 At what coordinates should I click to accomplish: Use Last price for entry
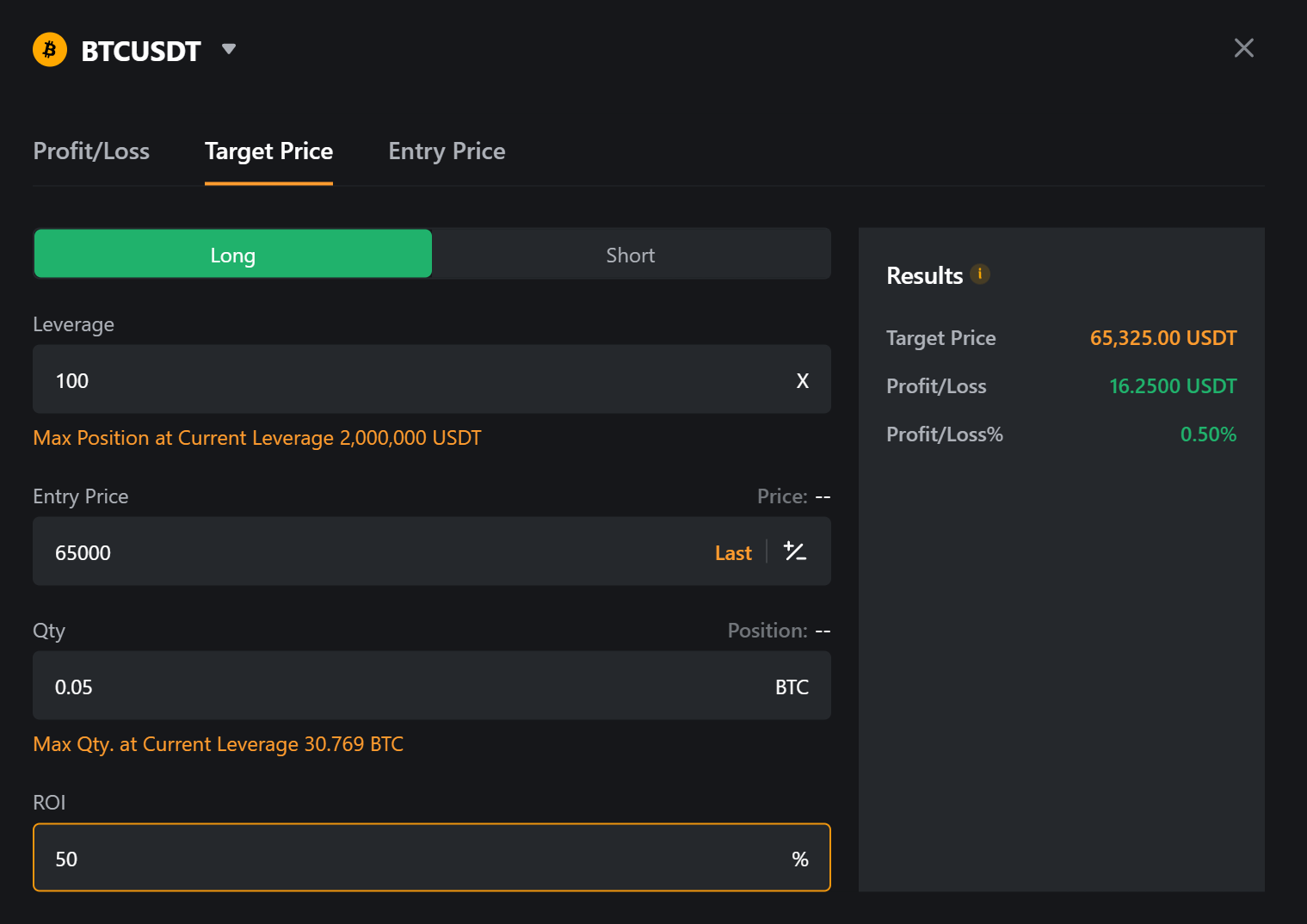coord(733,553)
